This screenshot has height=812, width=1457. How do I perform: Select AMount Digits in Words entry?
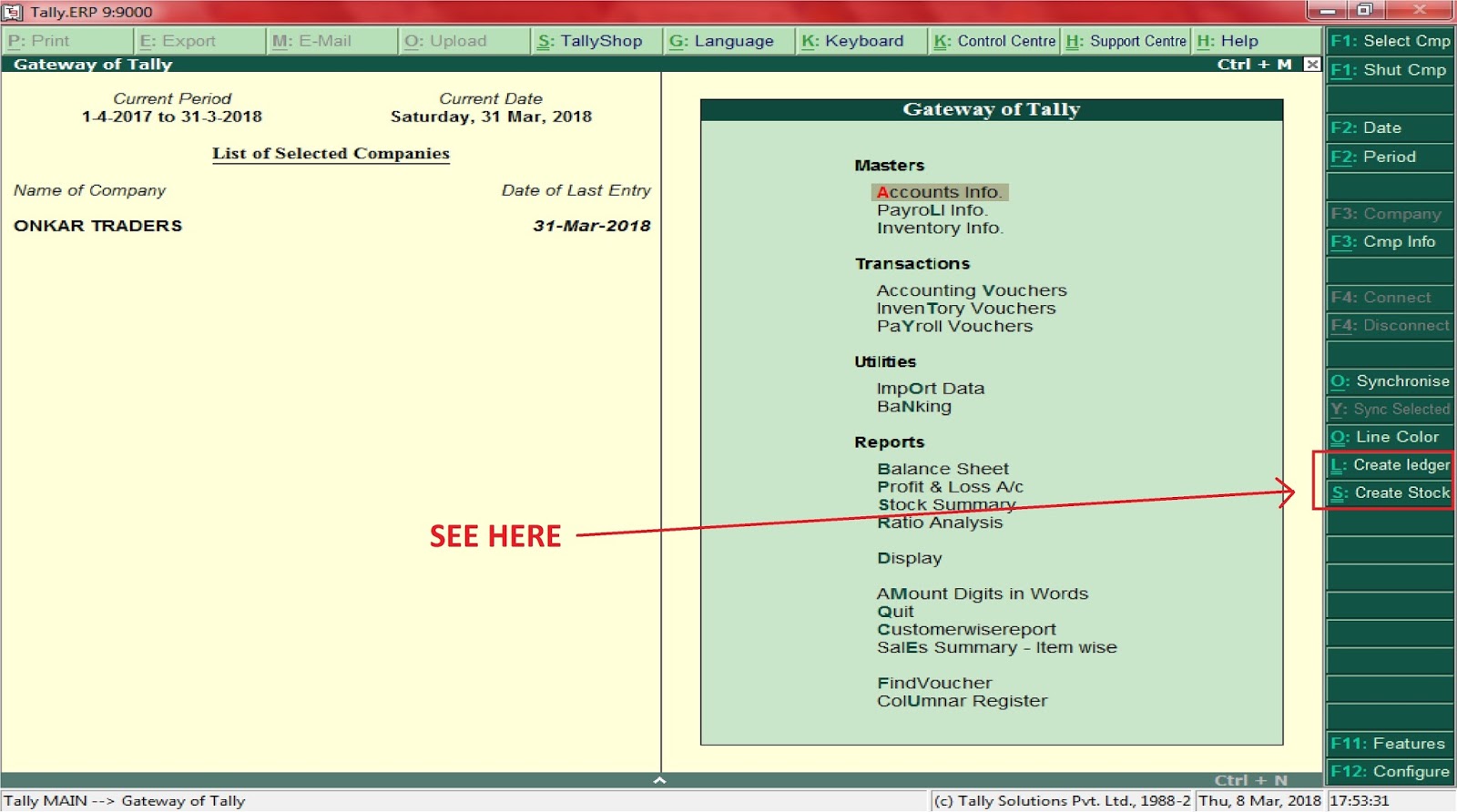[x=983, y=594]
